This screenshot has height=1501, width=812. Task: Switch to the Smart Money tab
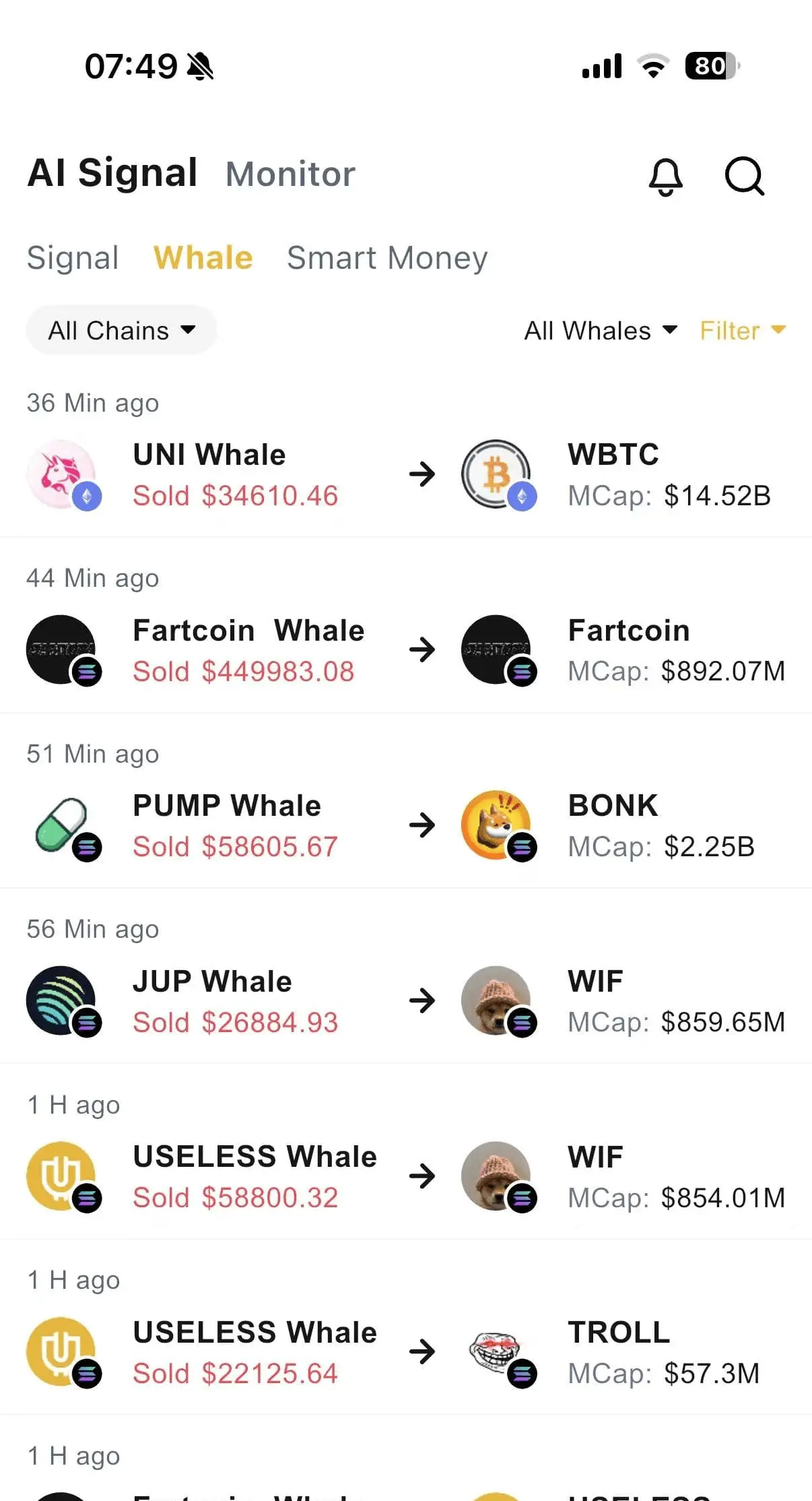tap(387, 258)
